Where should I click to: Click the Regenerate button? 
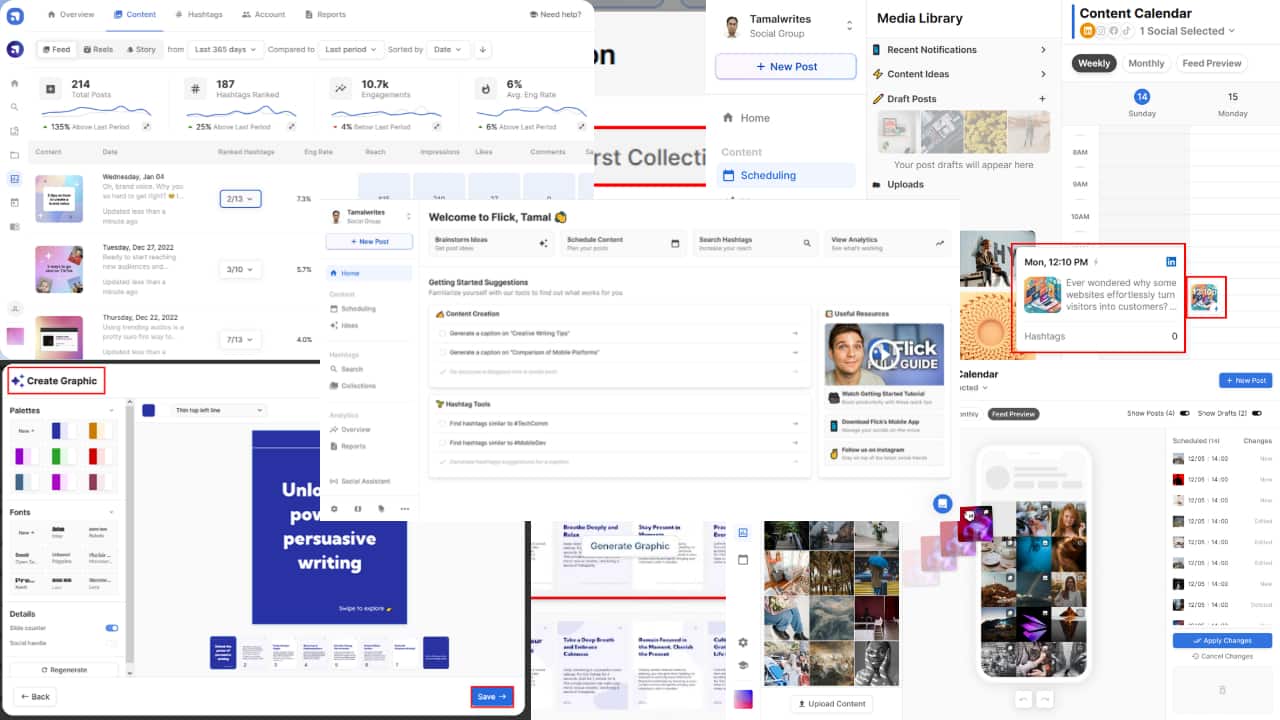(x=64, y=669)
